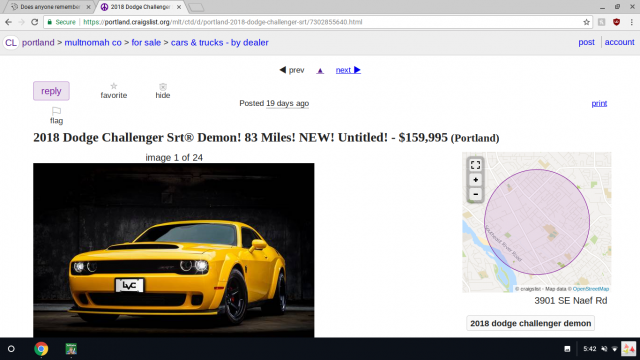Open the account link
640x360 pixels.
click(x=620, y=42)
